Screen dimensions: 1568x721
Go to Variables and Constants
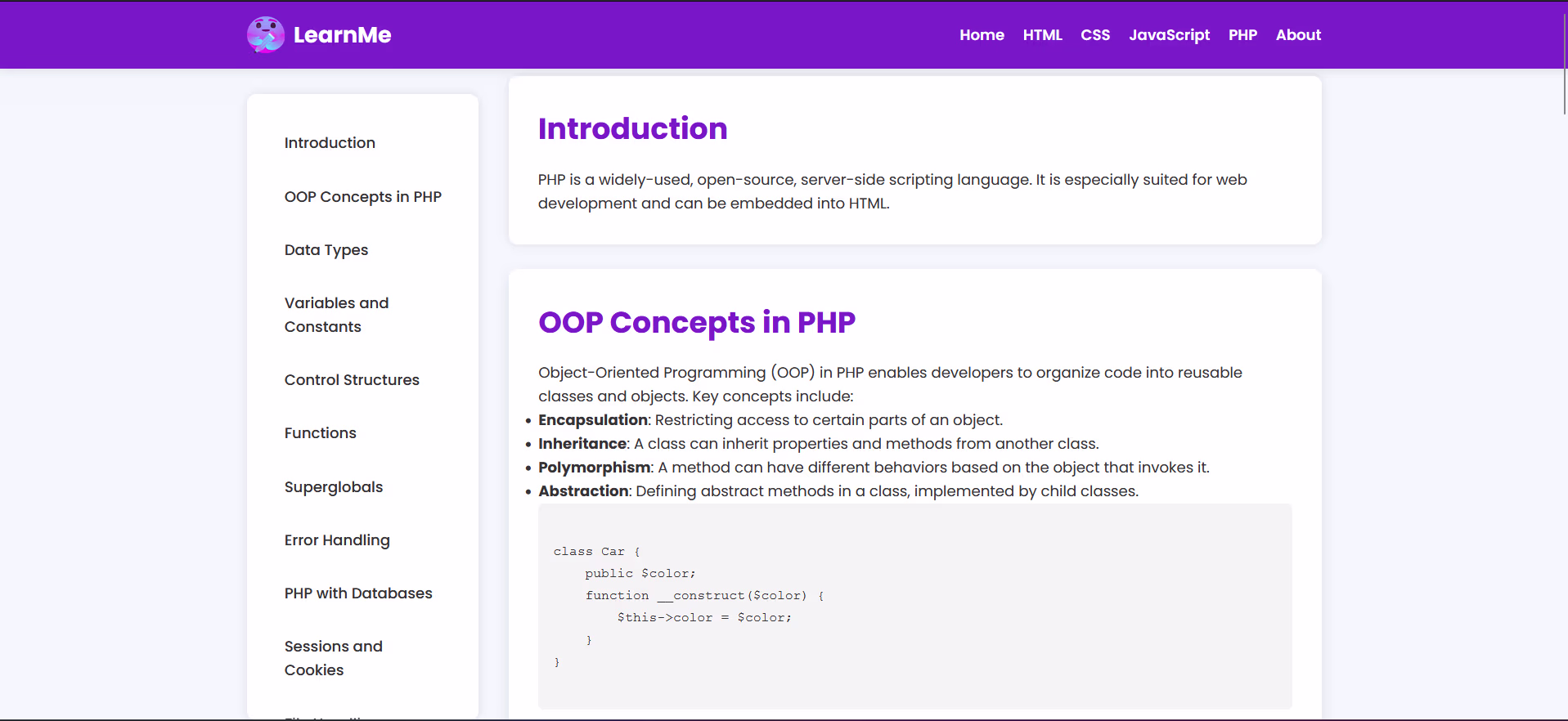pos(336,315)
